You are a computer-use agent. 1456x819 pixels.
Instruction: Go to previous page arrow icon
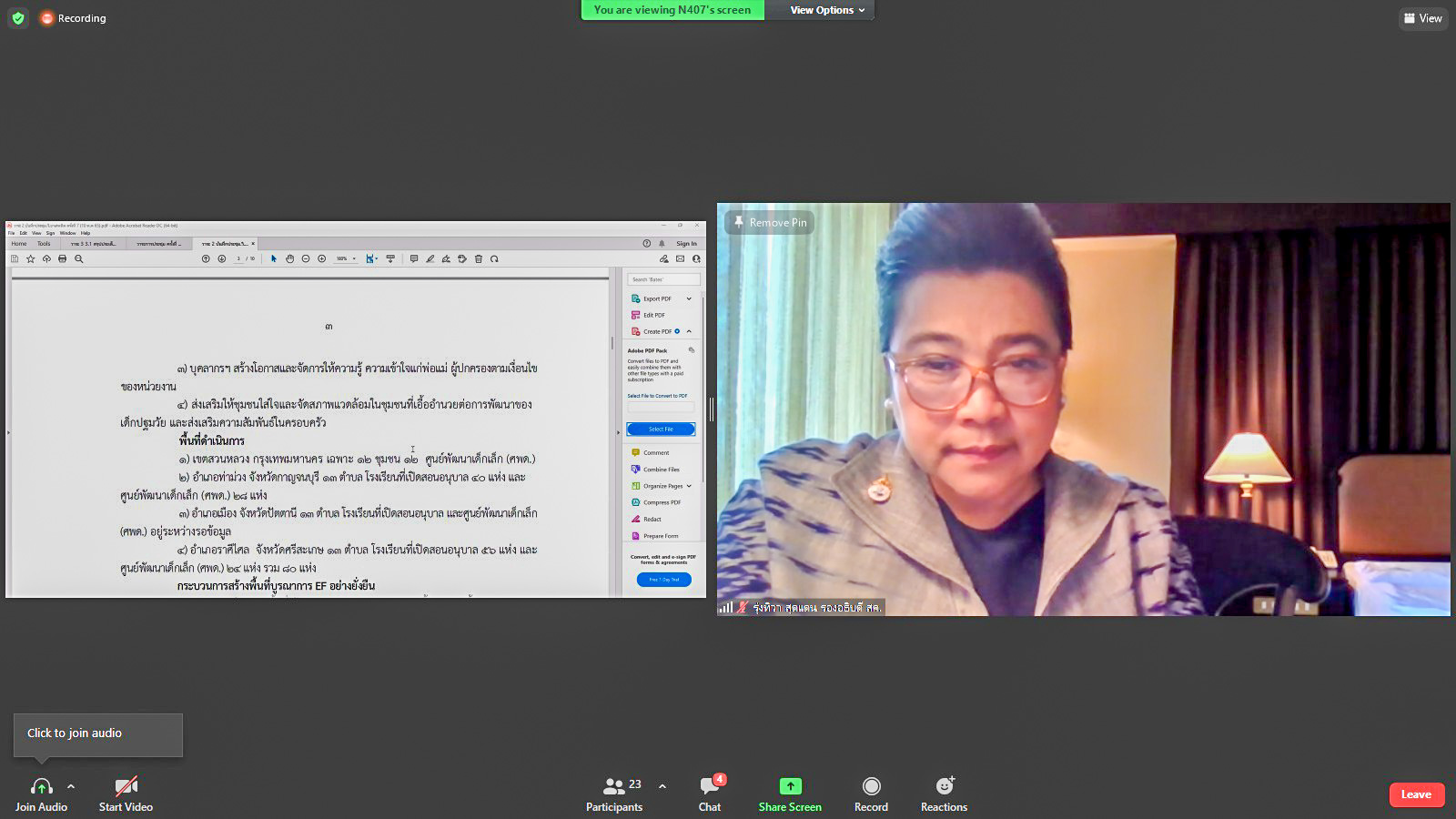(x=206, y=259)
